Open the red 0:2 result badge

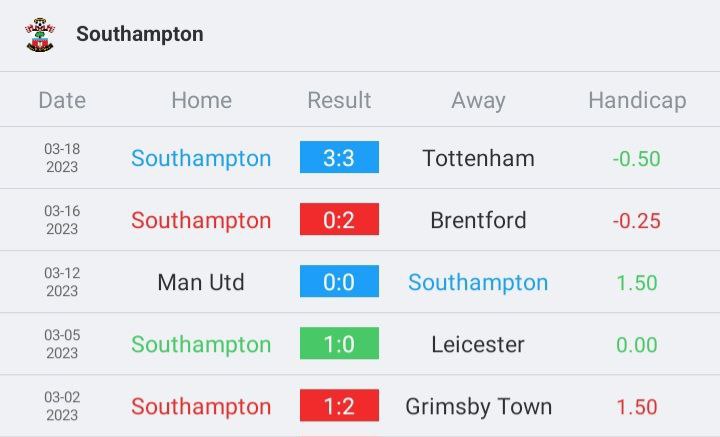click(x=339, y=219)
